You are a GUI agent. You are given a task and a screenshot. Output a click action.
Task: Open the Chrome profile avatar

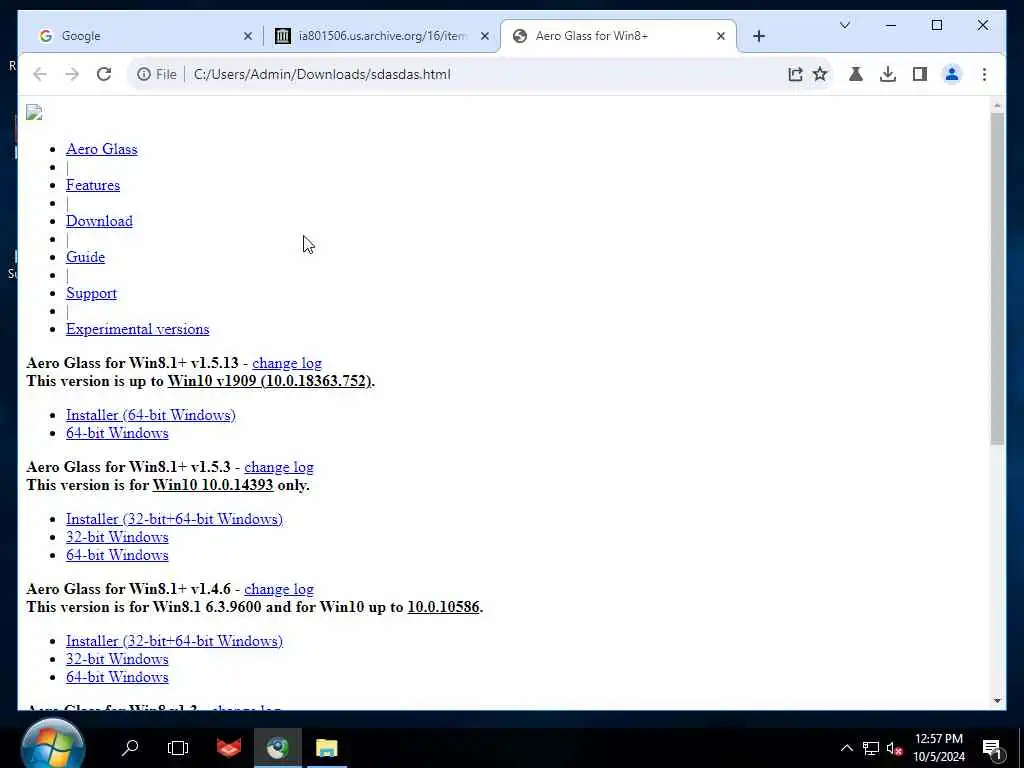pos(952,74)
